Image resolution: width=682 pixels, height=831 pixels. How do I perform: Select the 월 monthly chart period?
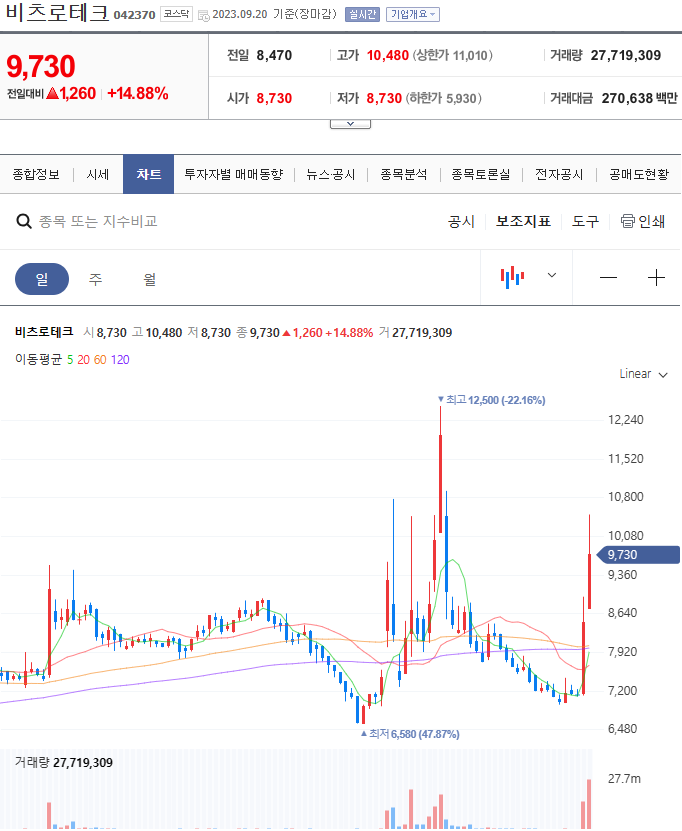[150, 279]
